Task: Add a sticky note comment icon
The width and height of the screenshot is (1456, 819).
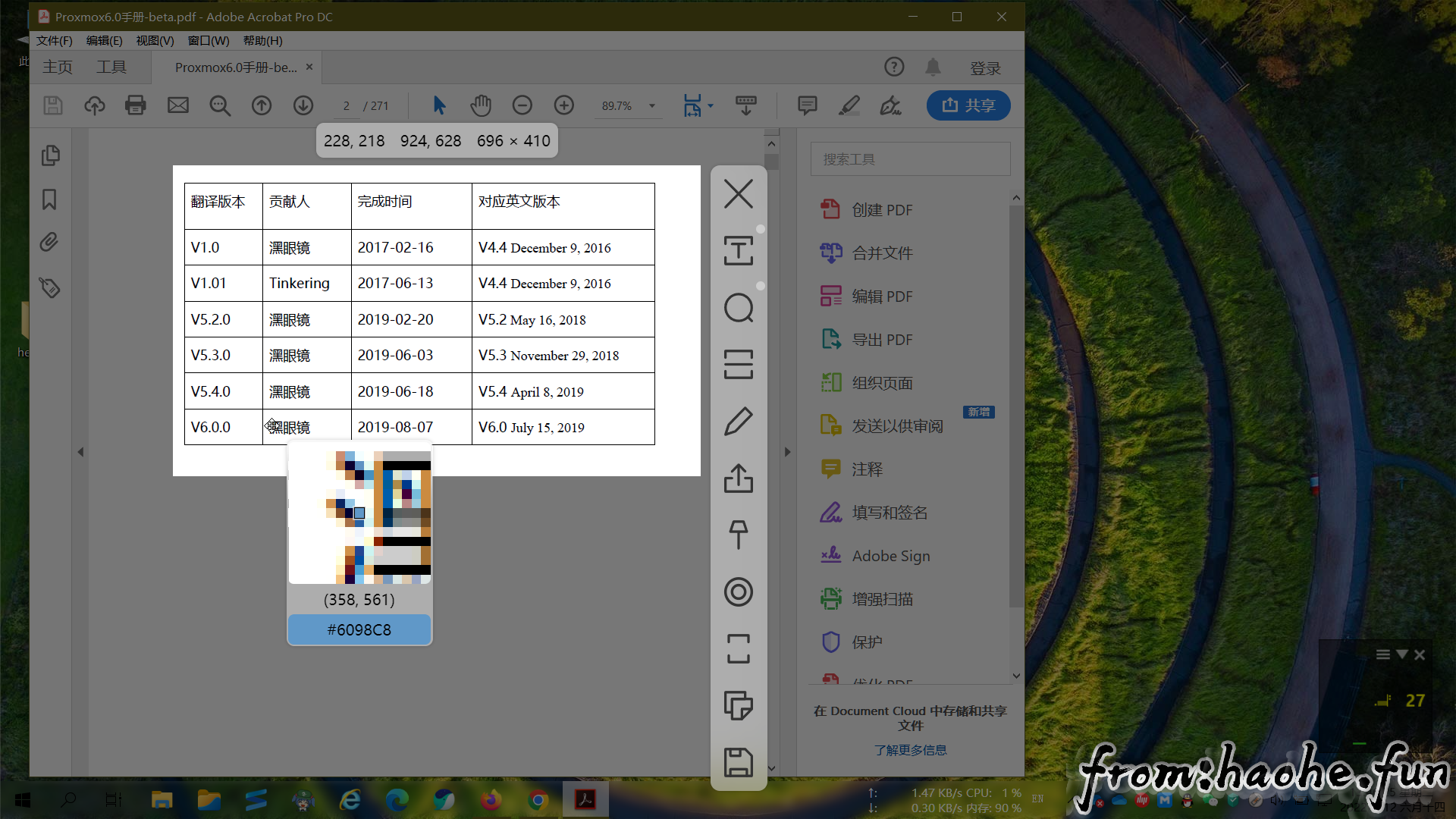Action: coord(808,105)
